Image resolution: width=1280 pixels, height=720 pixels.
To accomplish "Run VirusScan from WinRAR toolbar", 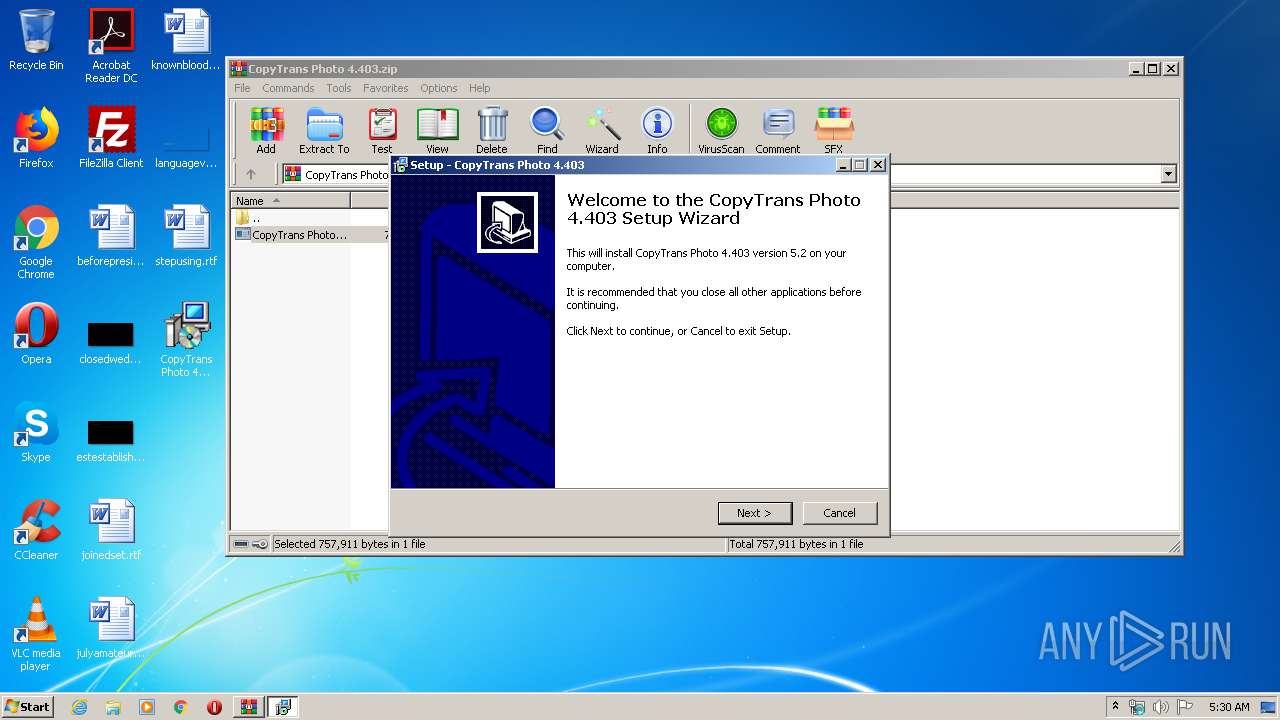I will (x=721, y=131).
